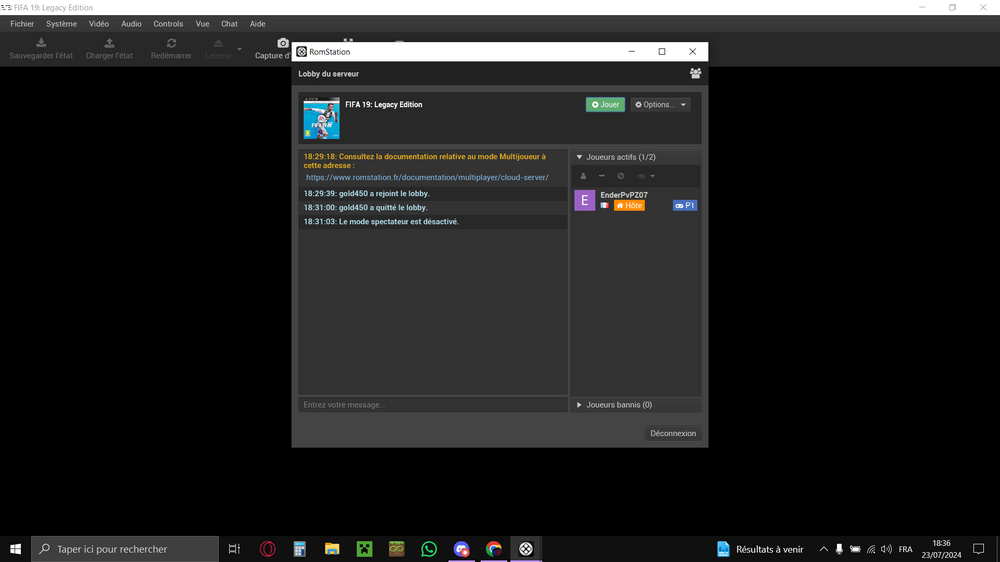Click the Capture camera icon in toolbar

coord(283,44)
